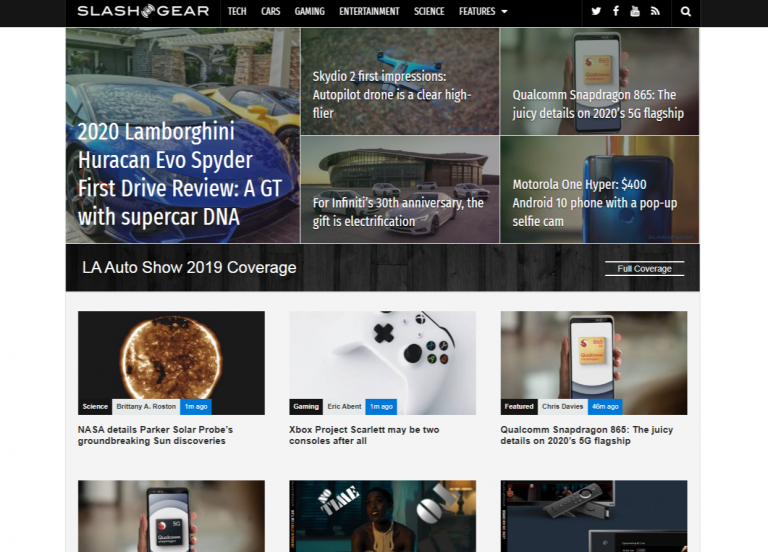Open the No Time movie thumbnail
This screenshot has height=552, width=768.
click(382, 516)
